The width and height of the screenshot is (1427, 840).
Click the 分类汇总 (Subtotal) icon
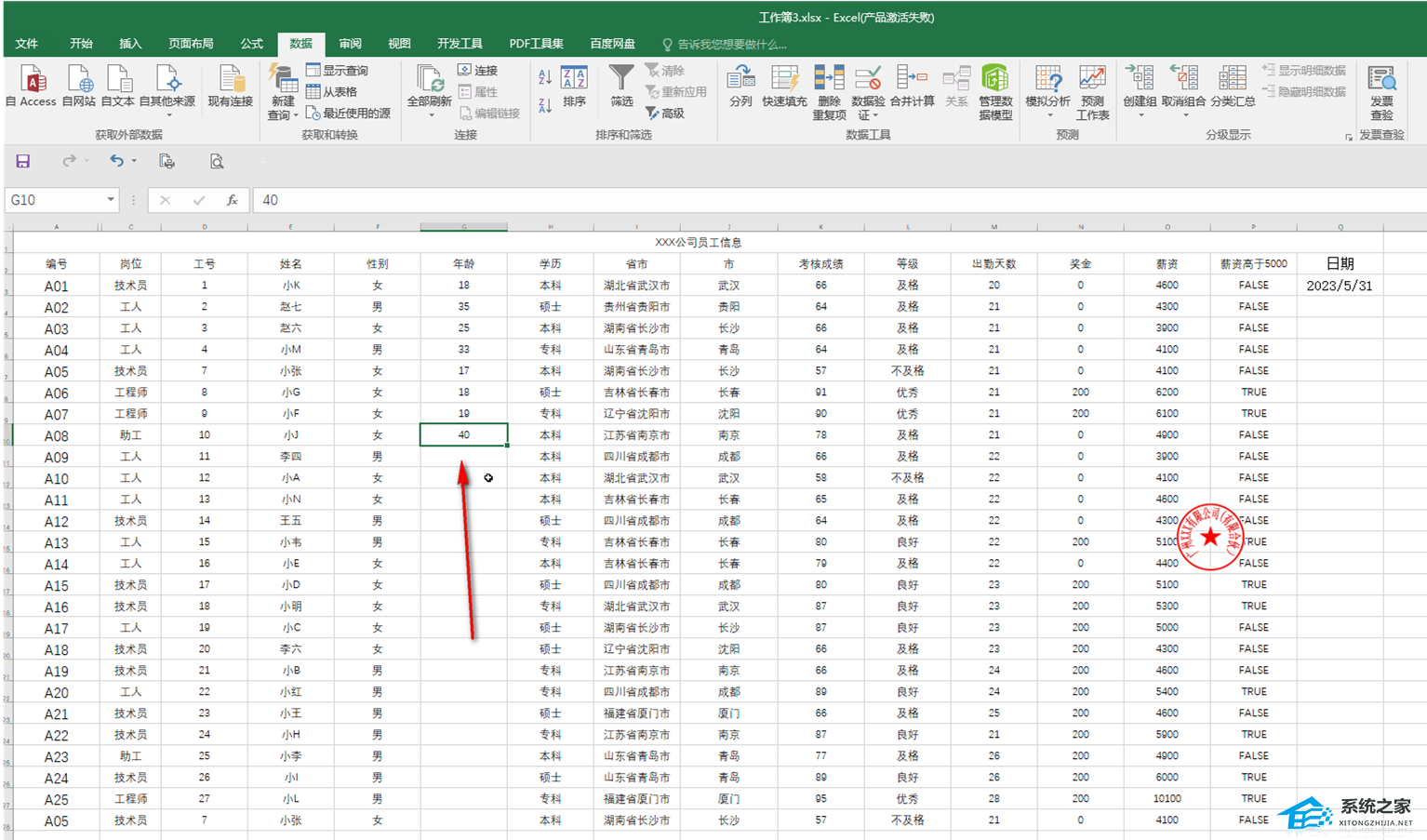(1233, 79)
